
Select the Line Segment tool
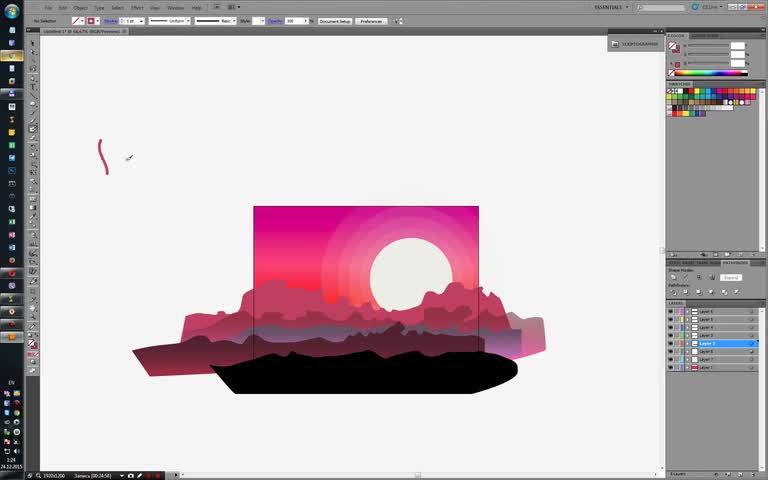(33, 96)
